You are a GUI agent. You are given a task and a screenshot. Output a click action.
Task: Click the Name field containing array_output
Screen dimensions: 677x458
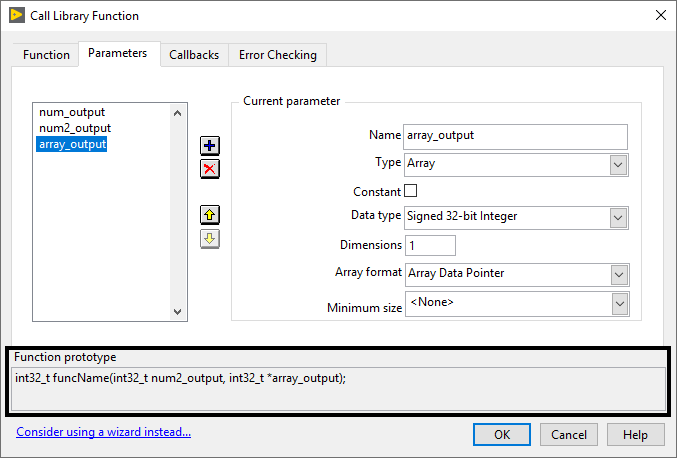click(x=515, y=136)
